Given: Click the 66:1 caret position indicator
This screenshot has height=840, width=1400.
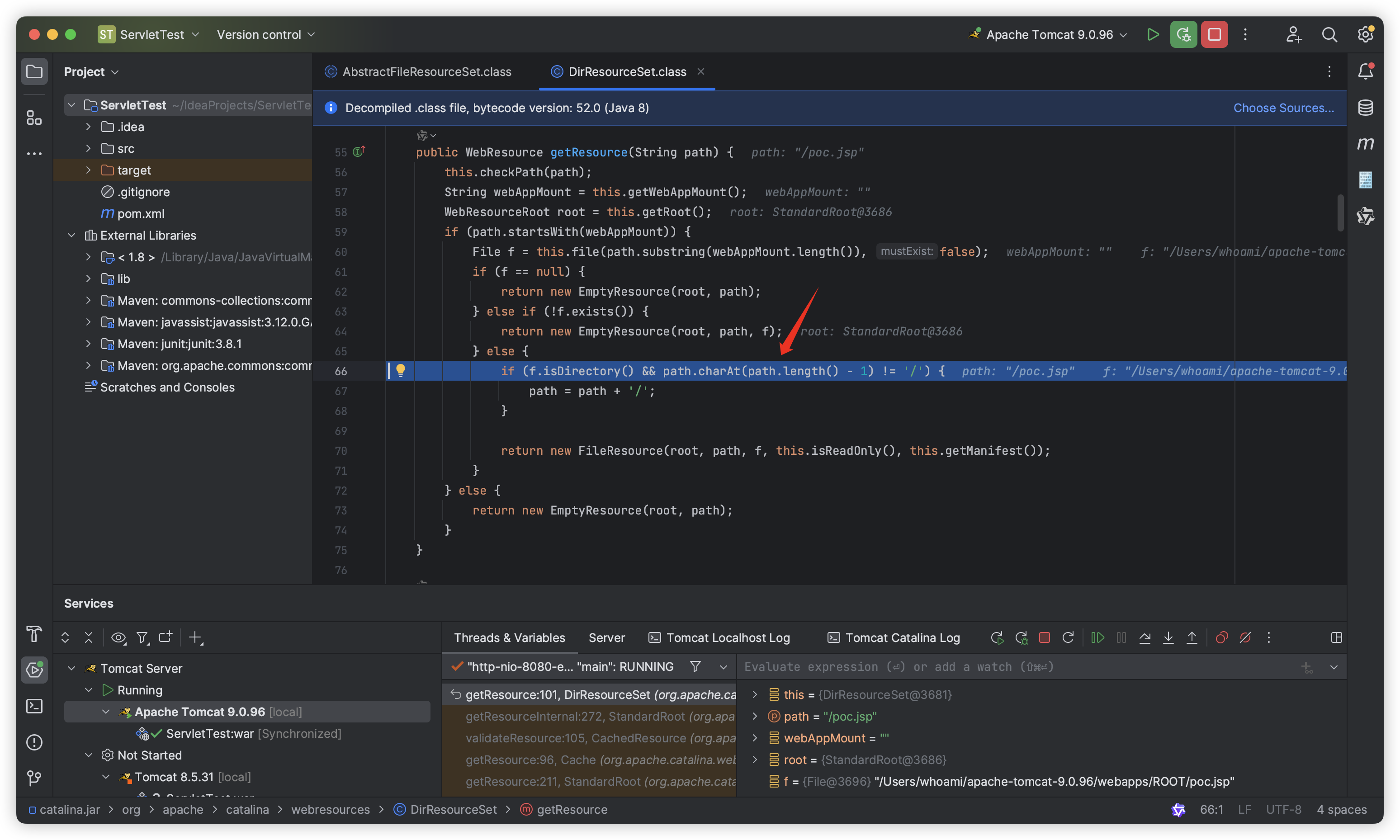Looking at the screenshot, I should pyautogui.click(x=1211, y=809).
